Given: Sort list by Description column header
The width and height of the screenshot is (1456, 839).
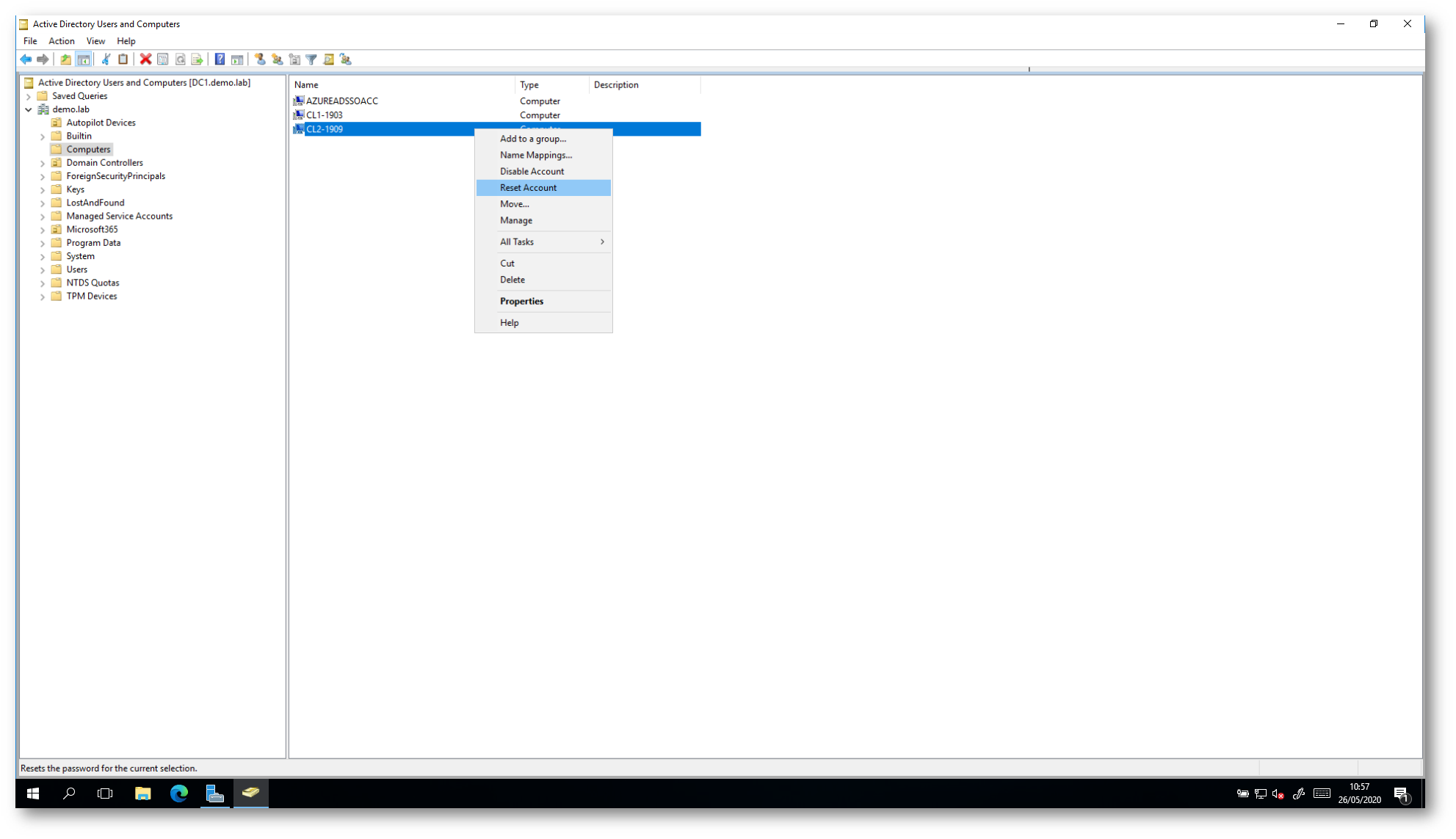Looking at the screenshot, I should click(x=645, y=85).
